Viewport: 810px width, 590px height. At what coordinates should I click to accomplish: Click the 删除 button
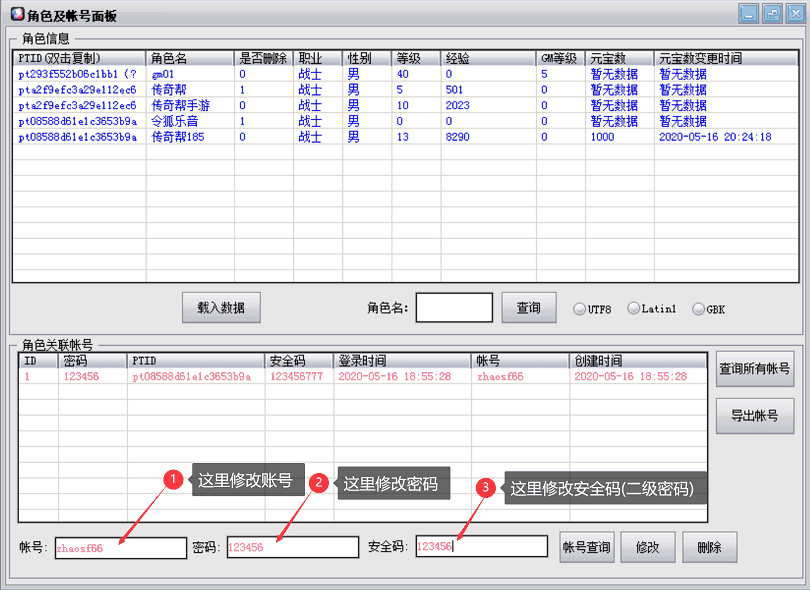[x=709, y=547]
